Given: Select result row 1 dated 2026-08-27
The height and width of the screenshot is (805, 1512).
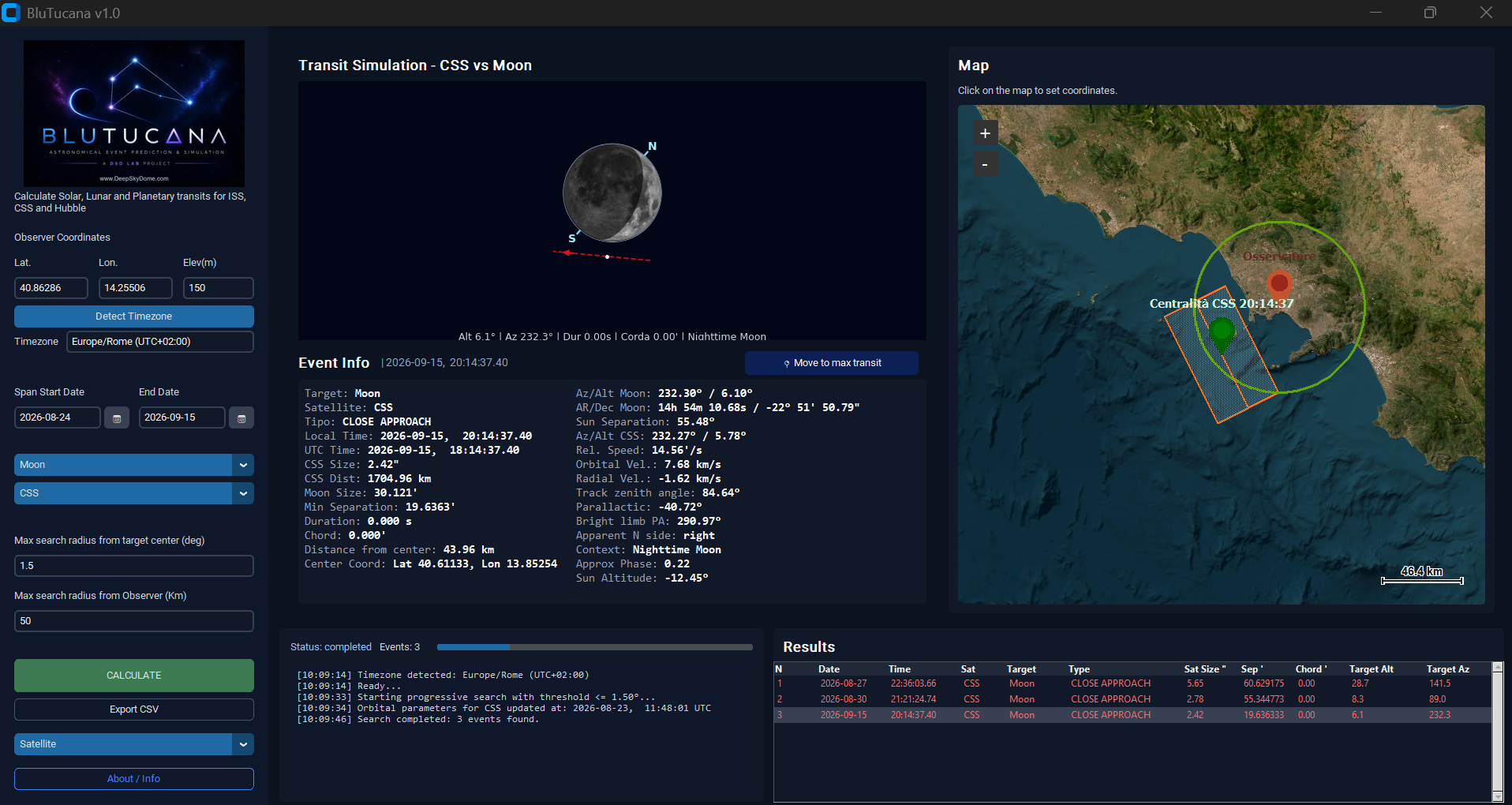Looking at the screenshot, I should (1132, 683).
